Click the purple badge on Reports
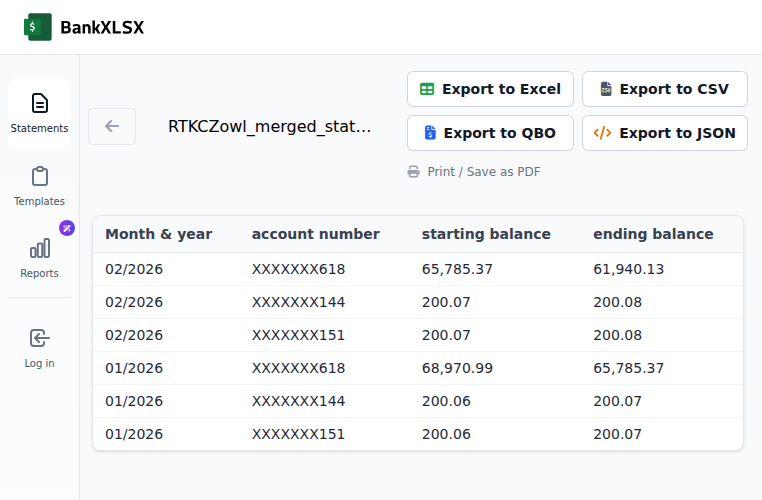 coord(67,228)
